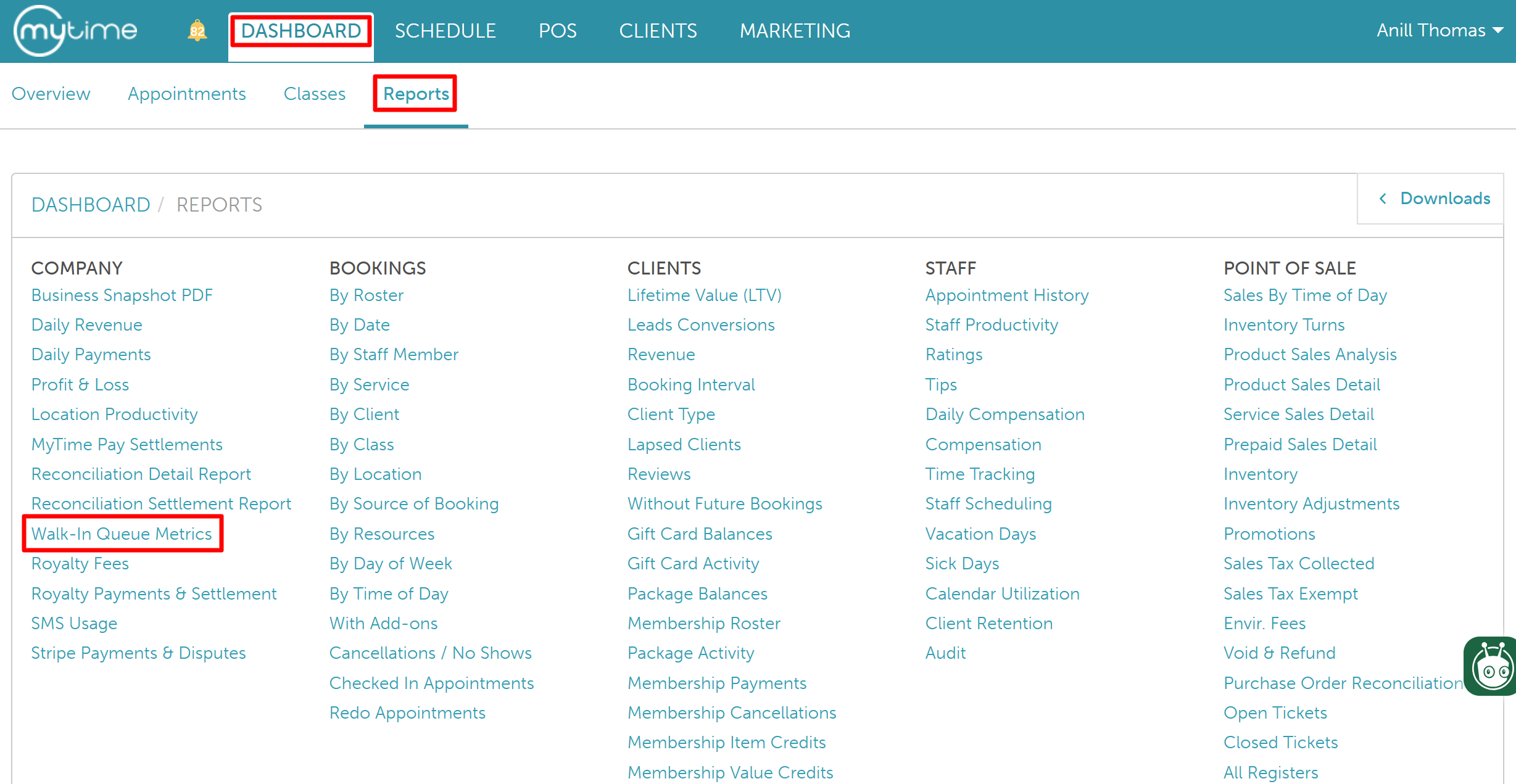Open the notifications bell icon

coord(197,30)
